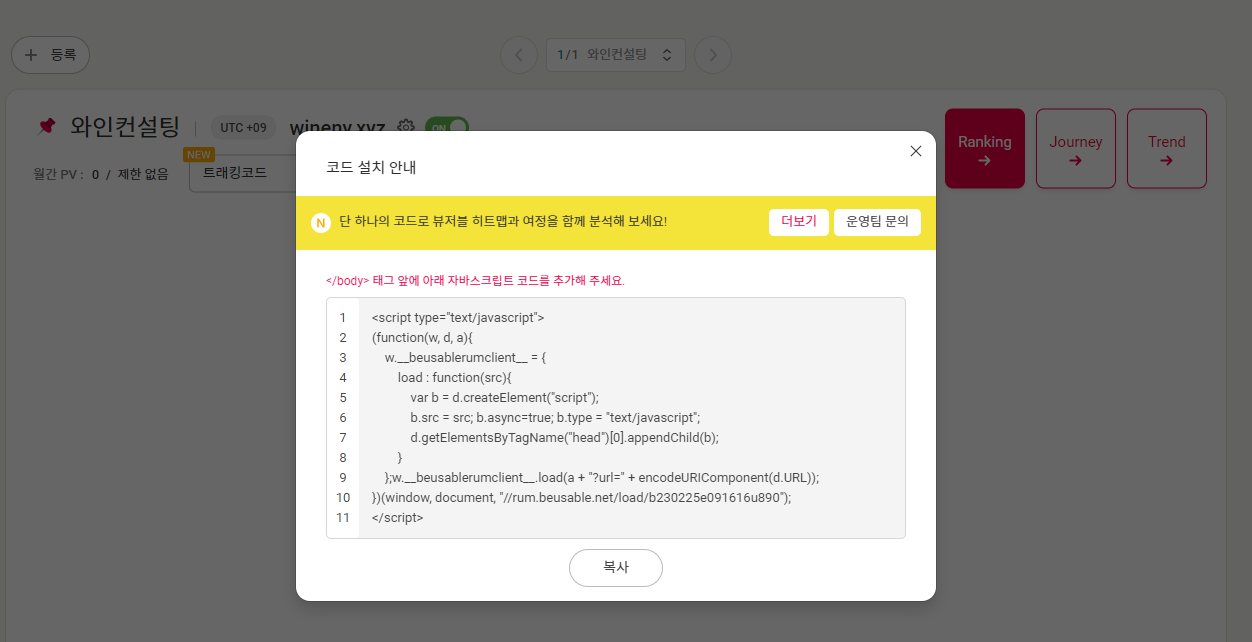Open the 1/1 와인컨설팅 site dropdown

(616, 55)
